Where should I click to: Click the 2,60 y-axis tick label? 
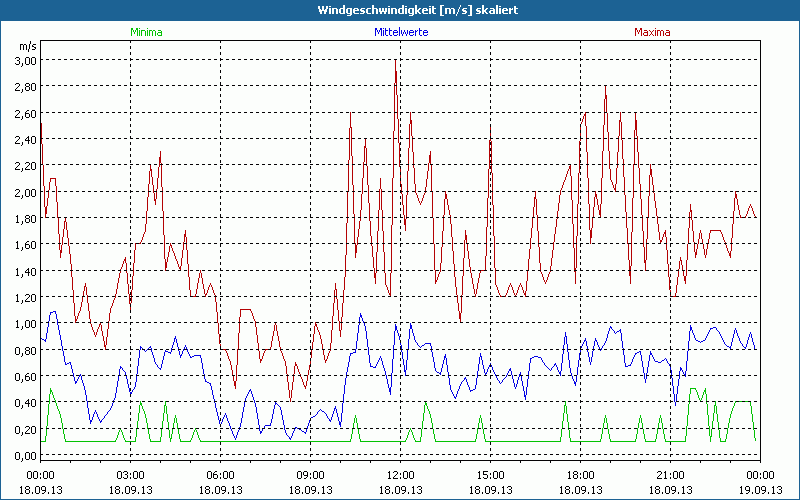pyautogui.click(x=24, y=113)
